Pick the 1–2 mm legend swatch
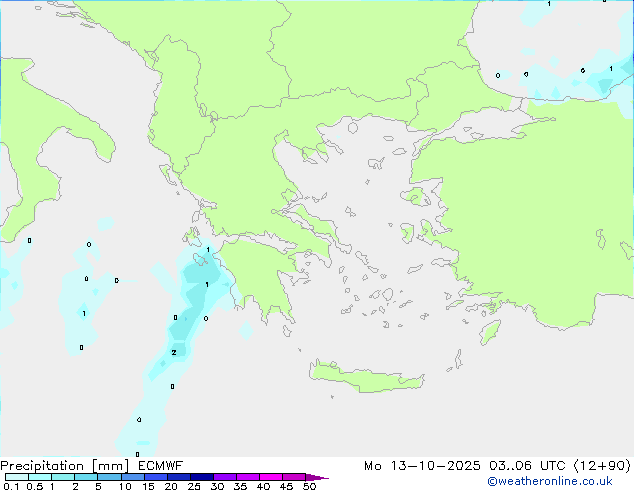634x490 pixels. coord(63,477)
